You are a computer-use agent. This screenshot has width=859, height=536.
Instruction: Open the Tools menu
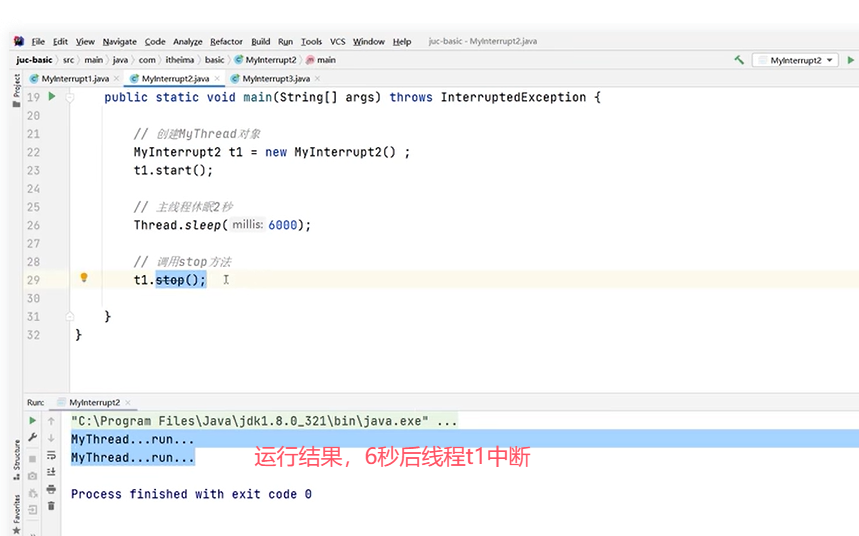click(311, 42)
